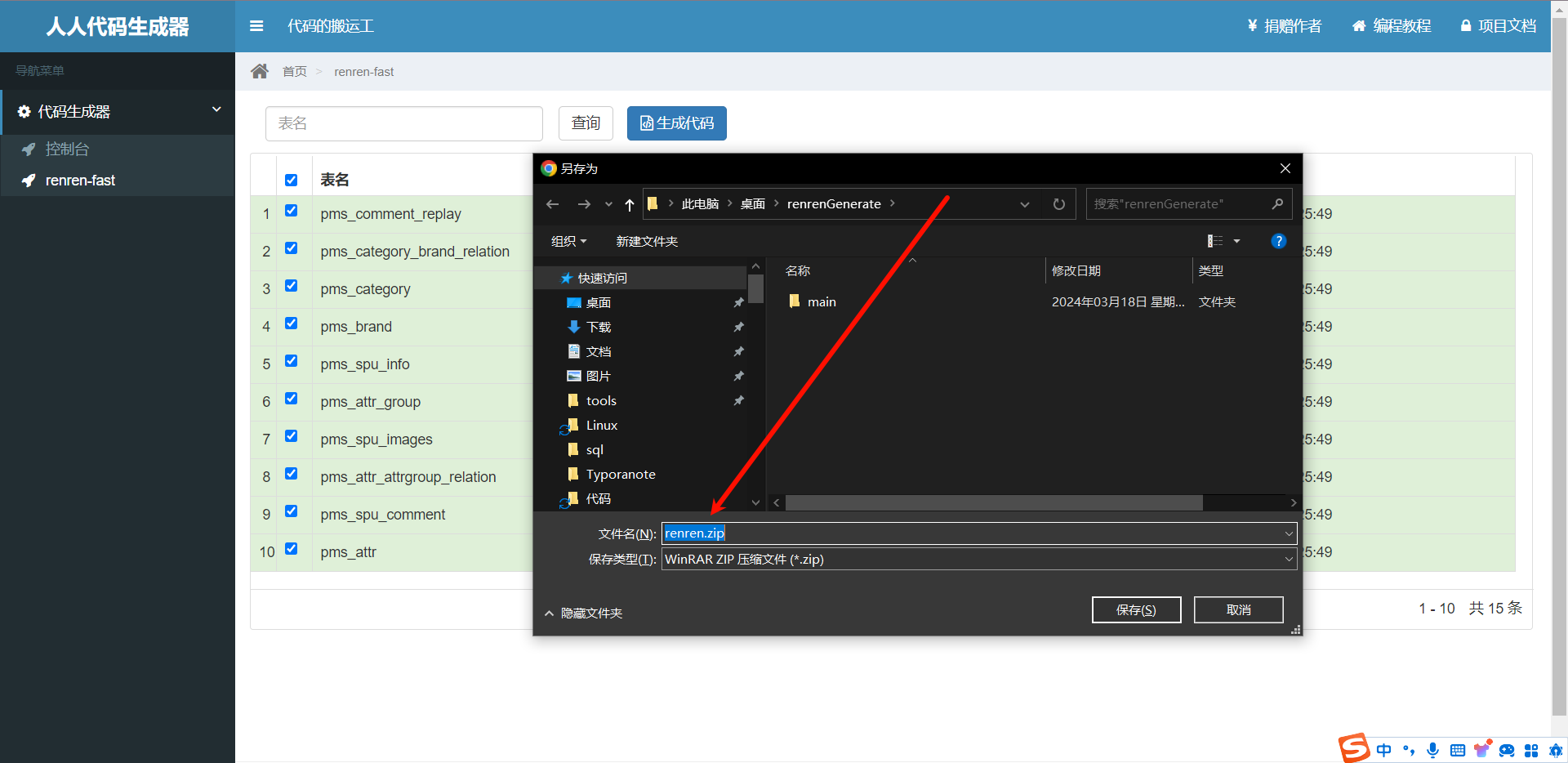The width and height of the screenshot is (1568, 763).
Task: Click the navigation pane vertical scrollbar
Action: (755, 288)
